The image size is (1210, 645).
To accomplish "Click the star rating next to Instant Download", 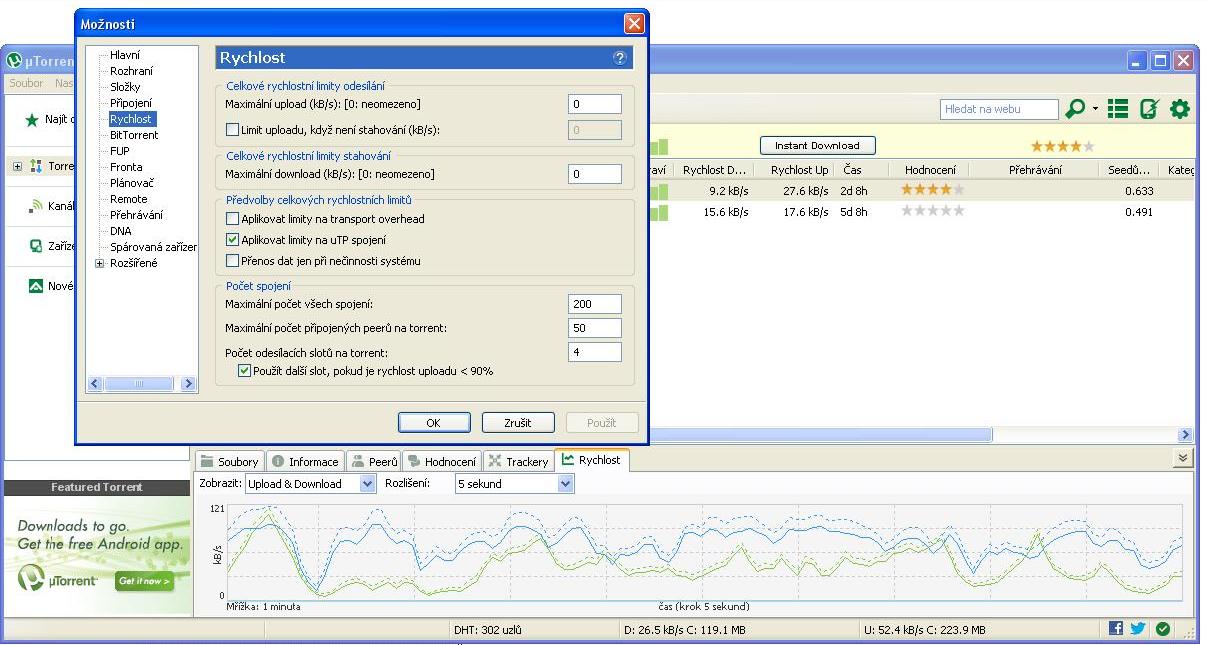I will point(1062,146).
